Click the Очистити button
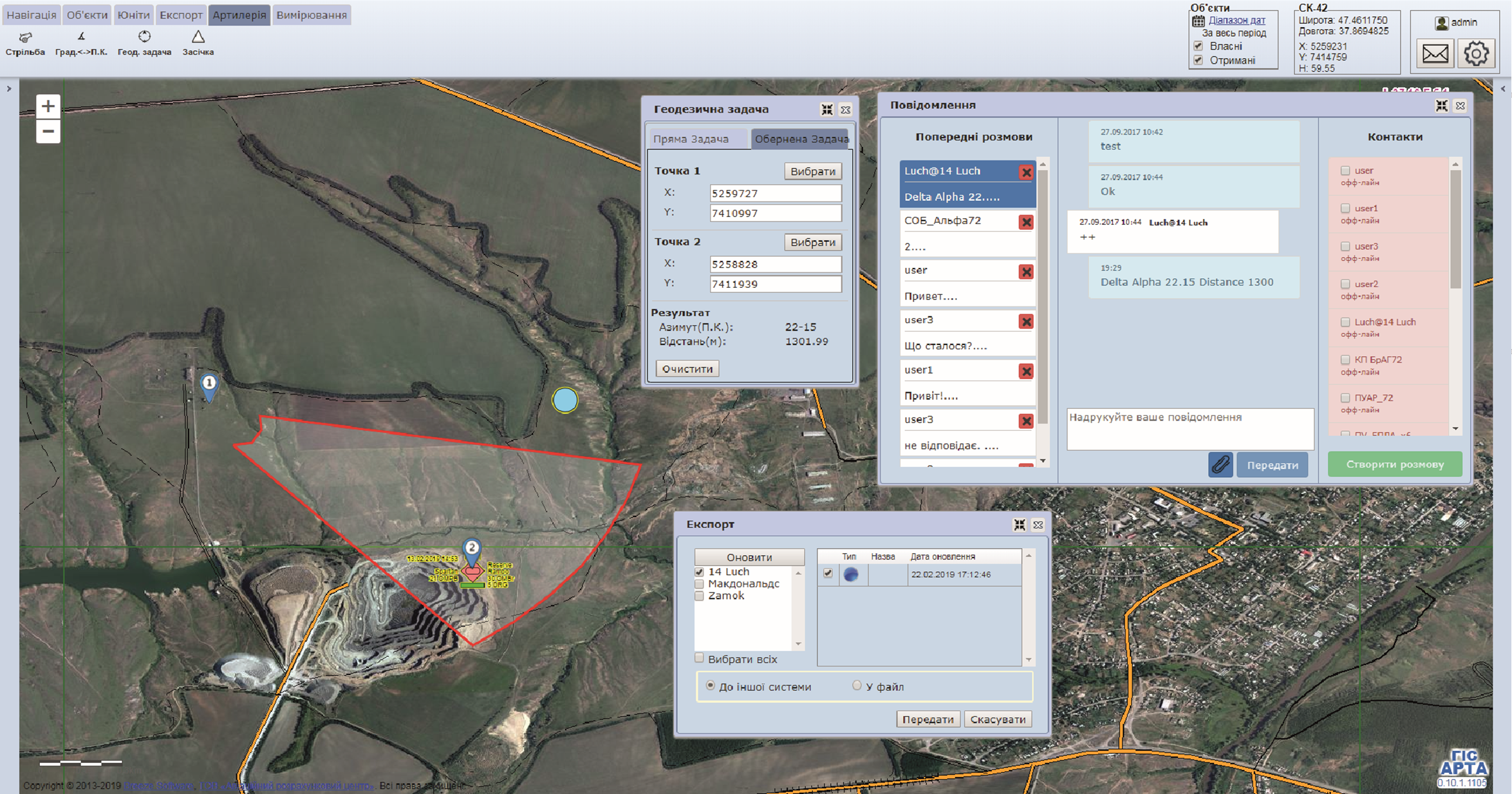The height and width of the screenshot is (794, 1512). click(687, 369)
